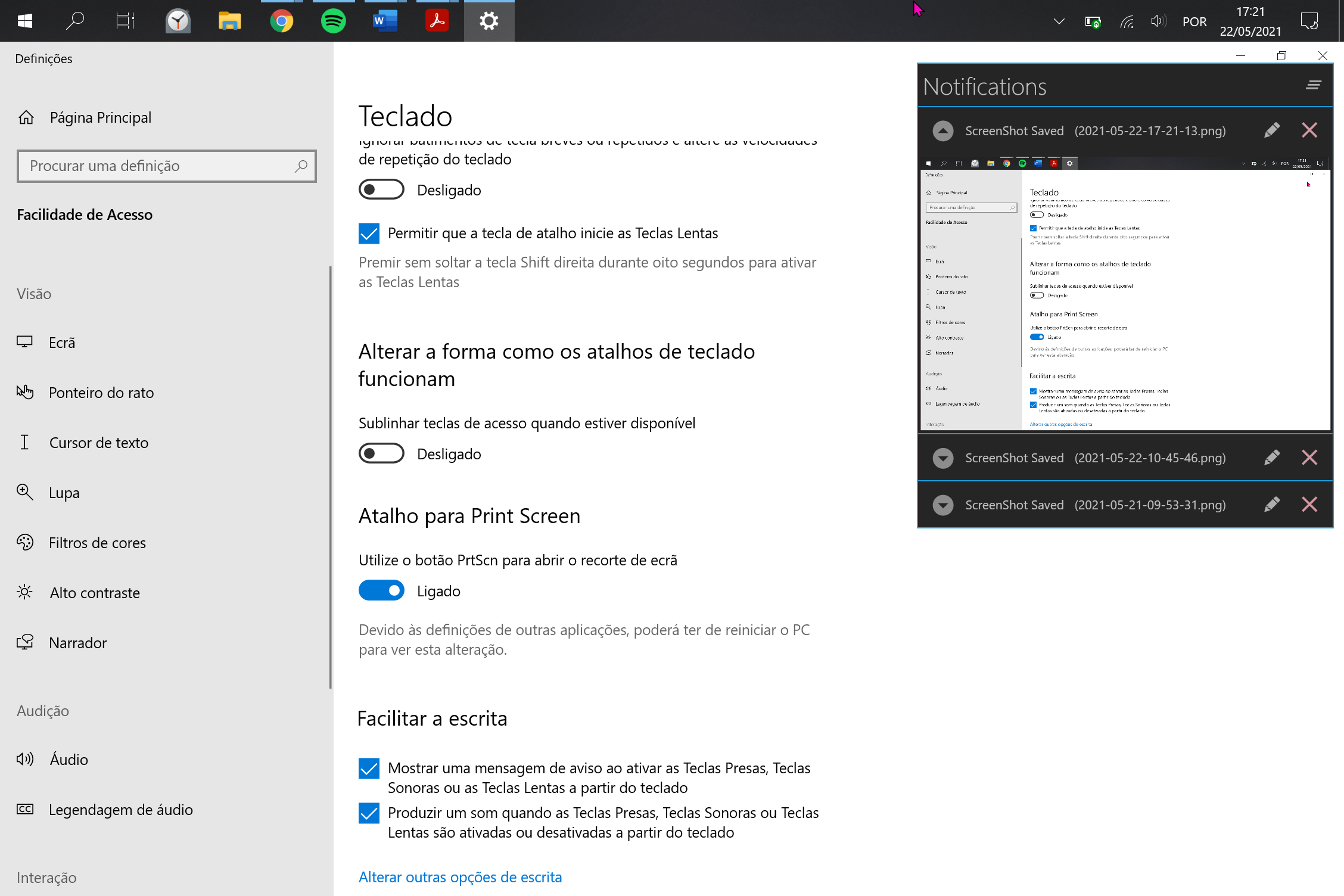Open the Notifications panel hamburger menu
Screen dimensions: 1344x896
pyautogui.click(x=1313, y=86)
